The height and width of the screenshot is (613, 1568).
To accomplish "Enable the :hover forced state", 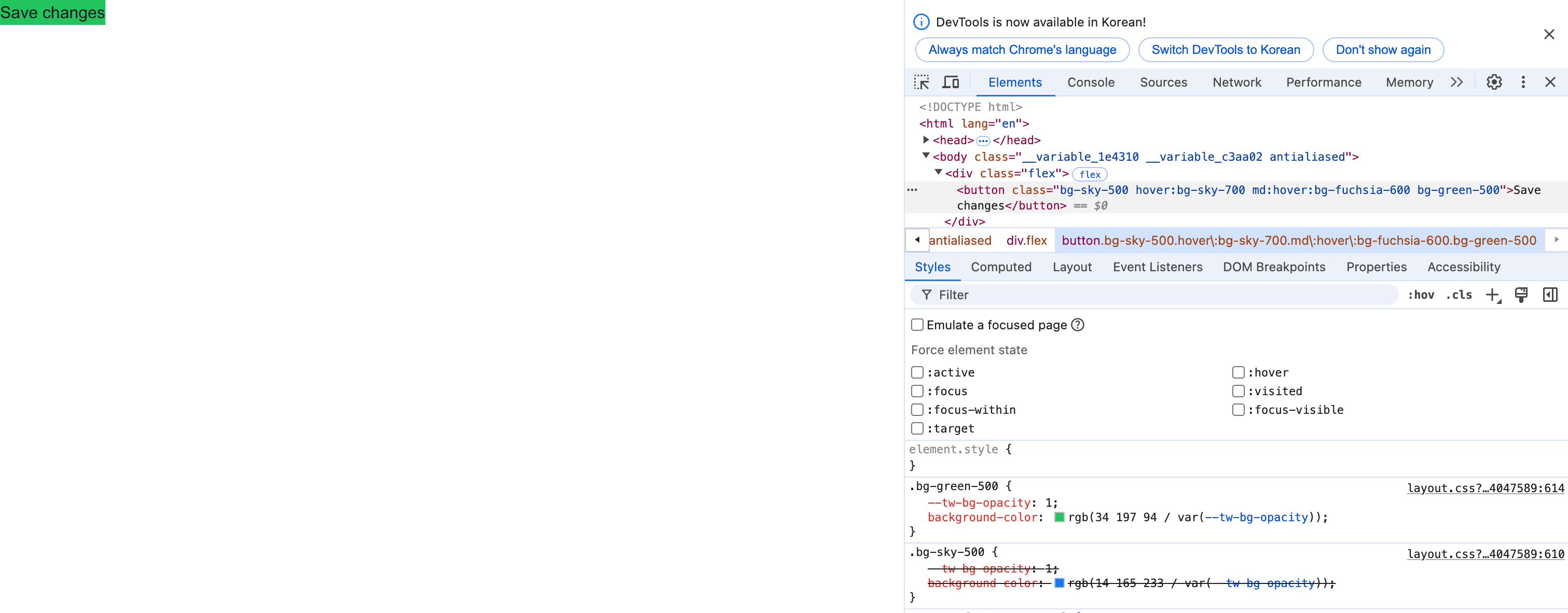I will click(x=1238, y=372).
